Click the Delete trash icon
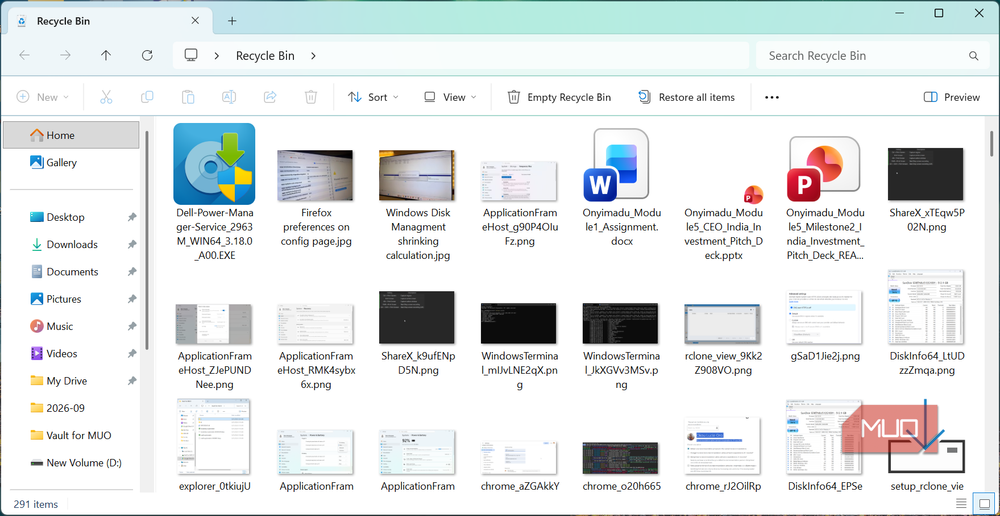This screenshot has height=516, width=1000. pos(311,97)
